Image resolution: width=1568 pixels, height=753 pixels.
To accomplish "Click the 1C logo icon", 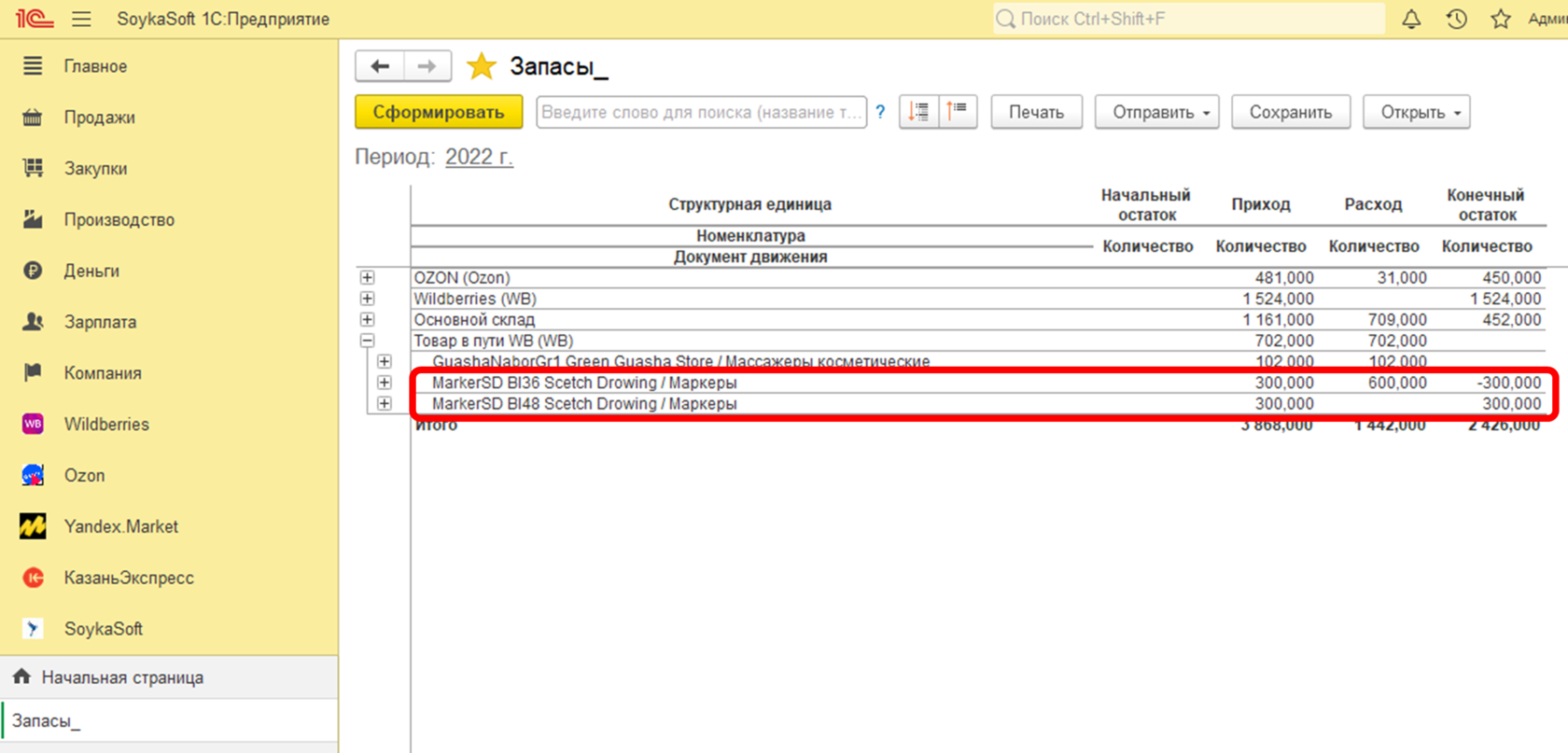I will [34, 19].
